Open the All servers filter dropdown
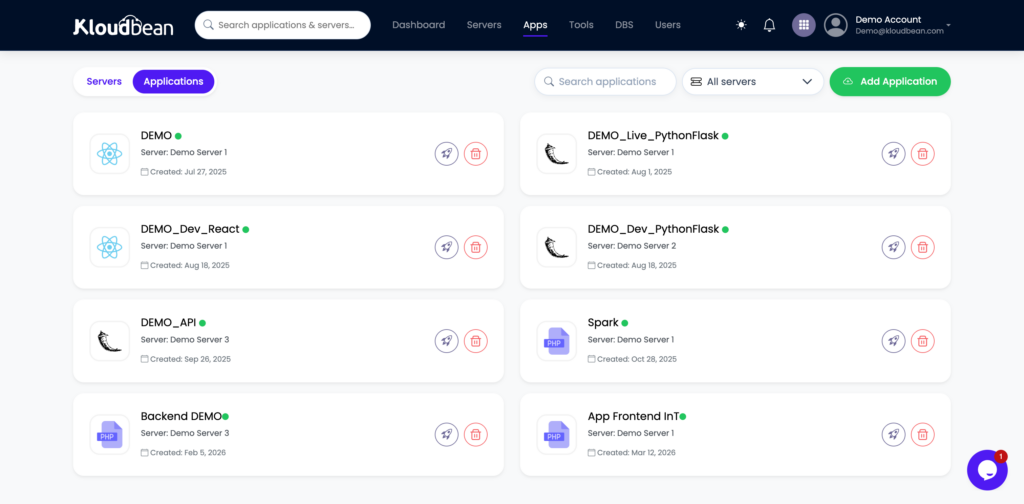Image resolution: width=1024 pixels, height=504 pixels. click(752, 82)
